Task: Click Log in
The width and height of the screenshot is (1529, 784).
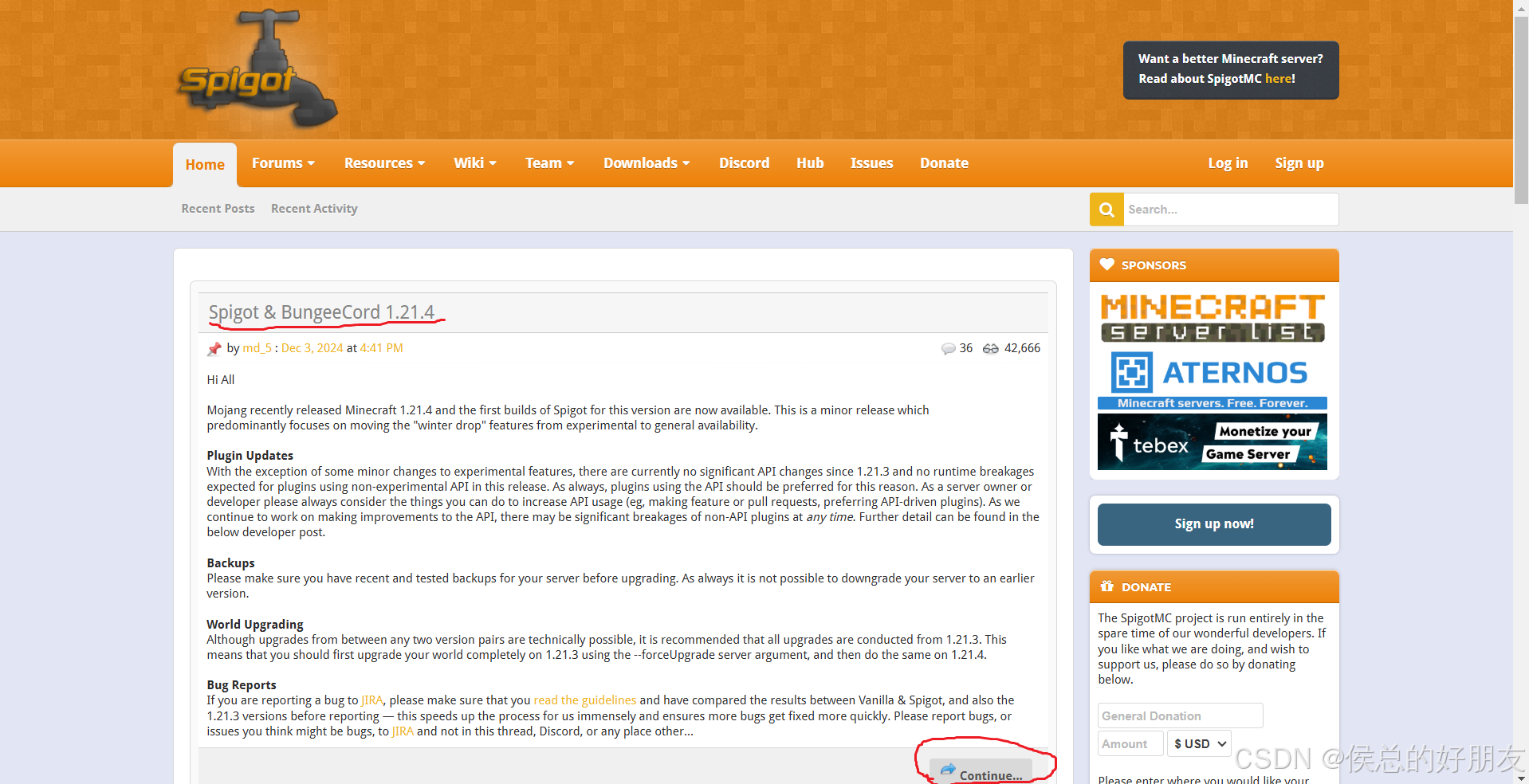Action: point(1228,163)
